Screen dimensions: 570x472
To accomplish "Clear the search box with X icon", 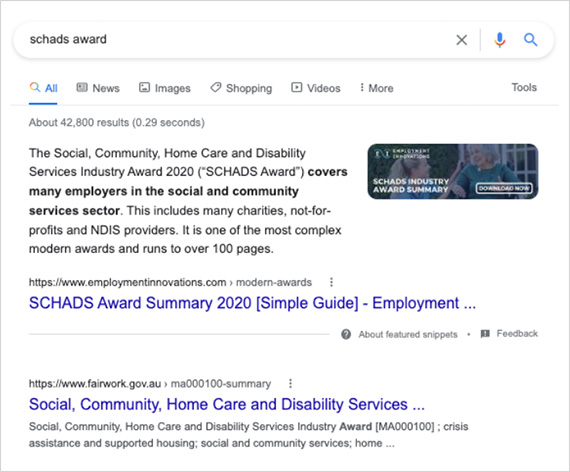I will pos(461,40).
